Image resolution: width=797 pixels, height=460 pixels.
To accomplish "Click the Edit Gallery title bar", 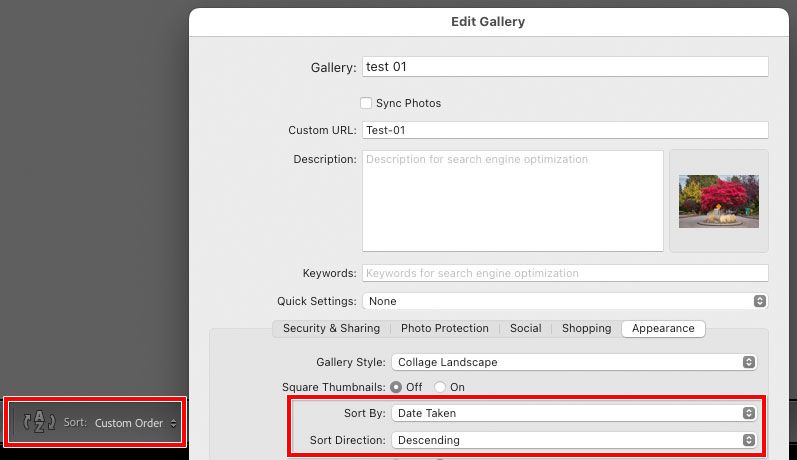I will [488, 21].
